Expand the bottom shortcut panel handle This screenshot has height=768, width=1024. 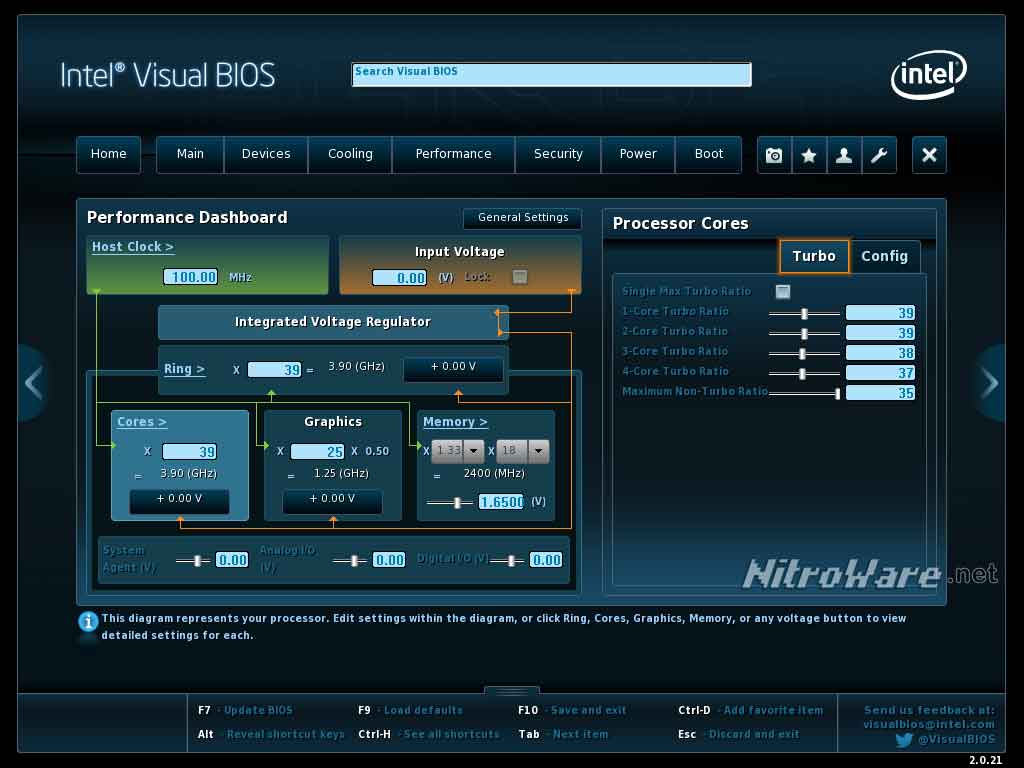click(511, 690)
